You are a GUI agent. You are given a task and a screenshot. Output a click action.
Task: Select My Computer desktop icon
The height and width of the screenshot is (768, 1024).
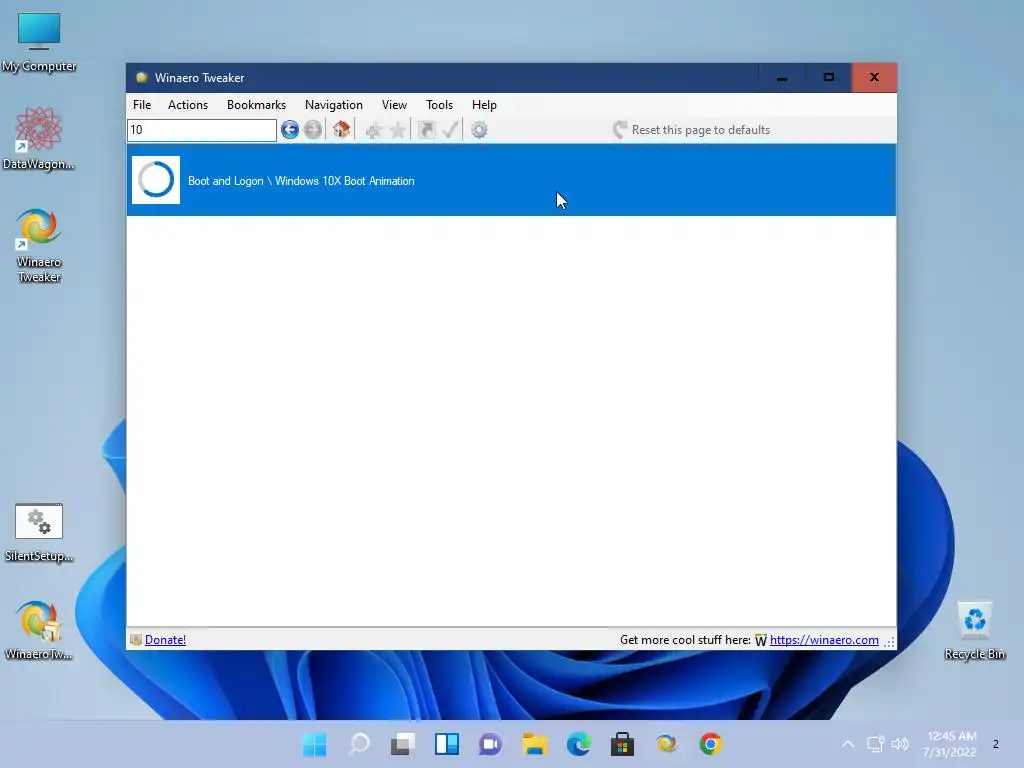pos(39,42)
